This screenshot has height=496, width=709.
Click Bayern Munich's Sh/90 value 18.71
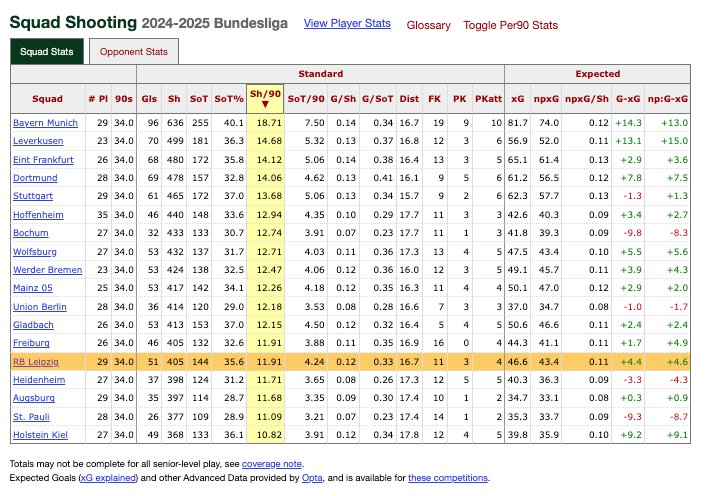coord(269,123)
